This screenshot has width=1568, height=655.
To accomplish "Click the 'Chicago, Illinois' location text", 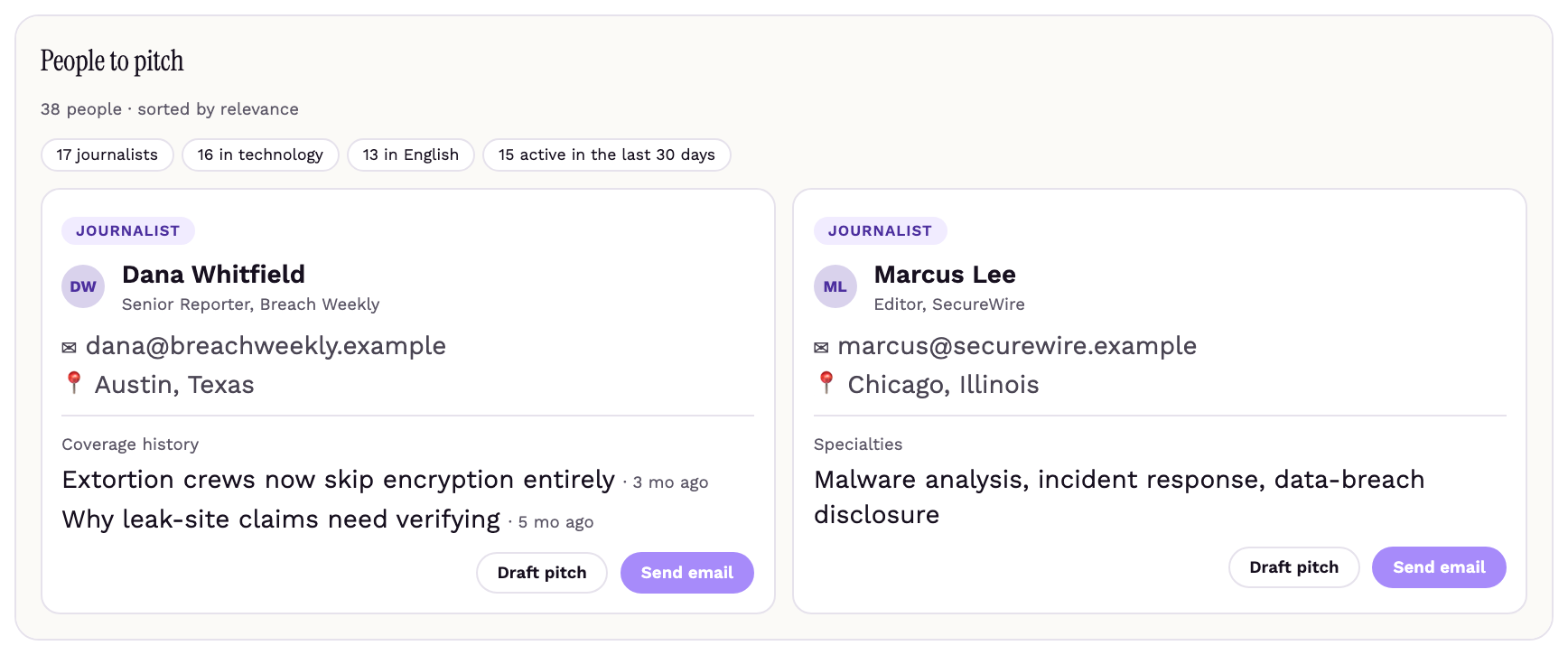I will 943,385.
